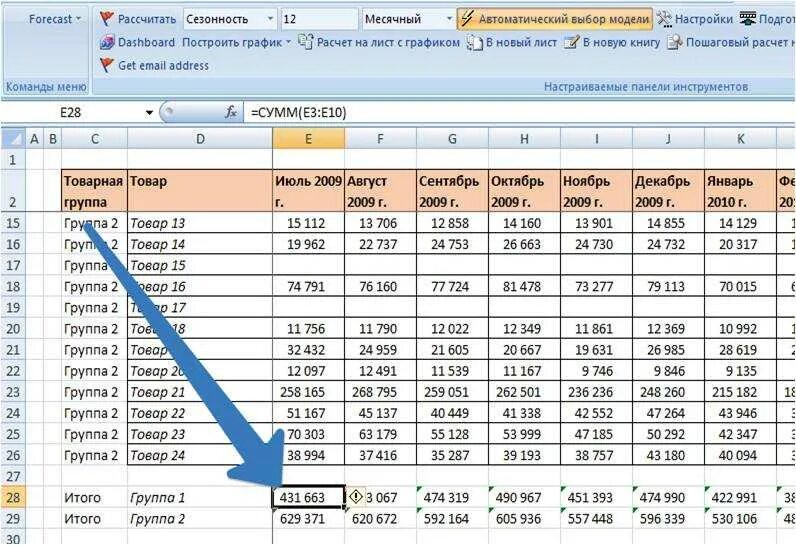Click the Пошаговый расчет icon
The height and width of the screenshot is (545, 796).
pos(675,43)
